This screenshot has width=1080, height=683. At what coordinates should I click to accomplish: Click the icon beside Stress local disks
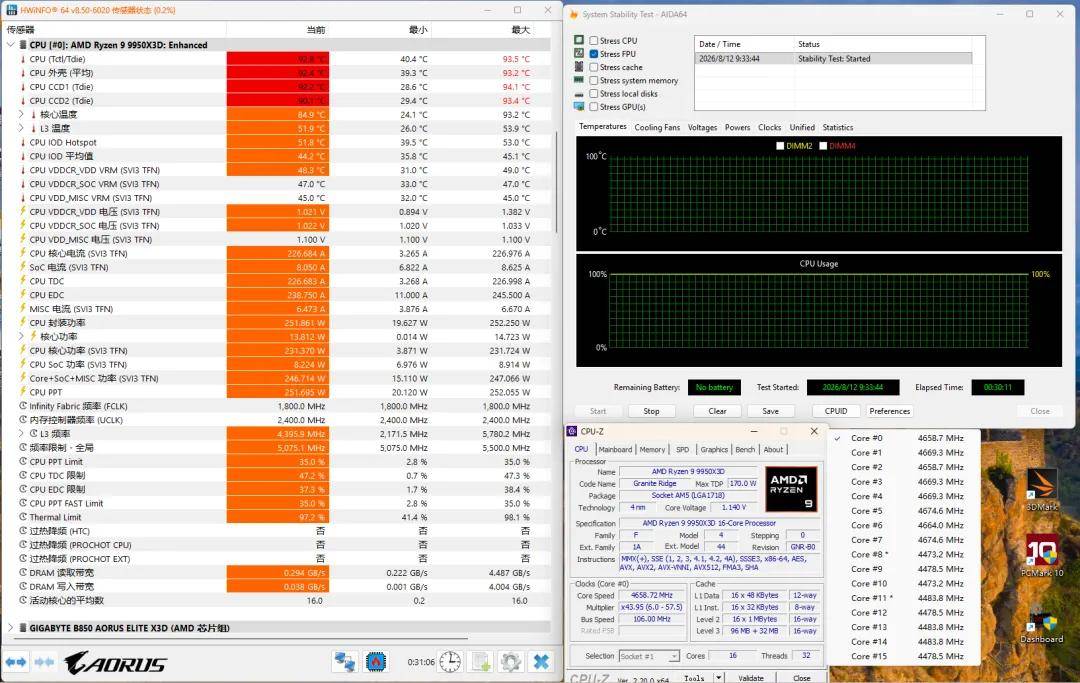pos(579,94)
